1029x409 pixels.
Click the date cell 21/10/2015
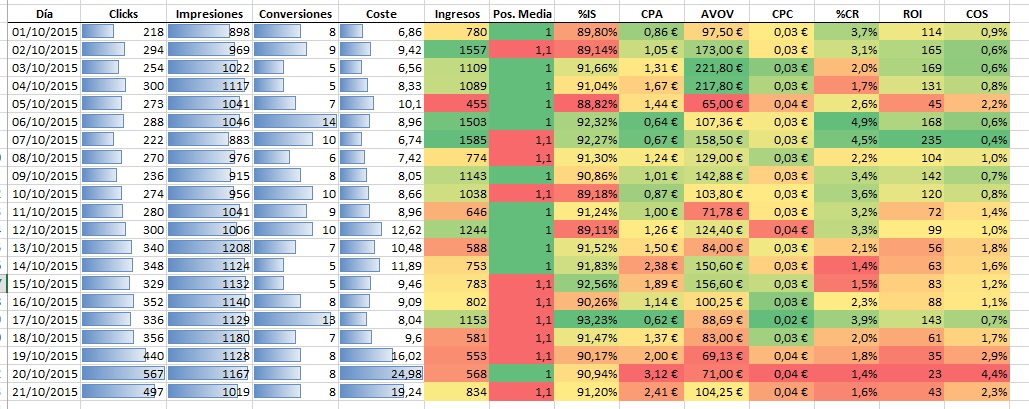pos(42,392)
